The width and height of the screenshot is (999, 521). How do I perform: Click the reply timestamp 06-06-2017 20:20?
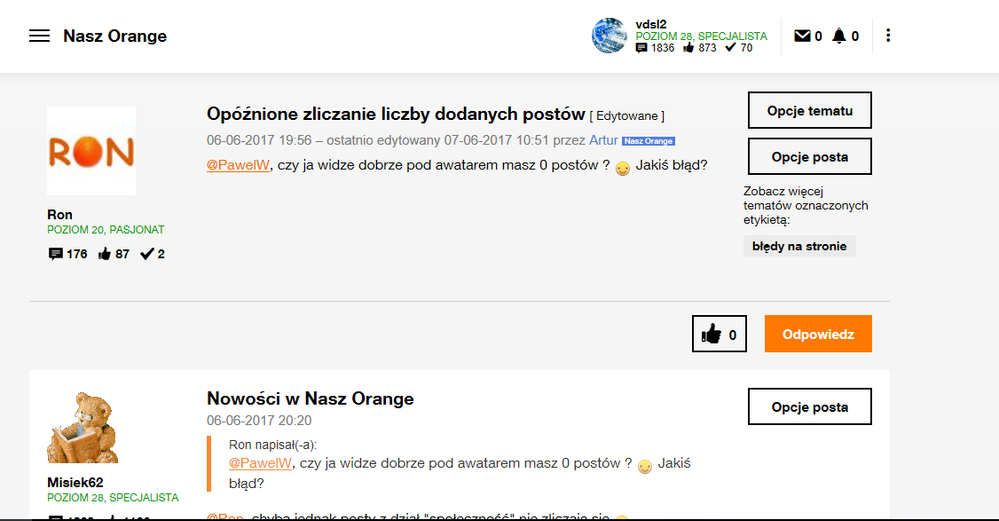tap(259, 420)
